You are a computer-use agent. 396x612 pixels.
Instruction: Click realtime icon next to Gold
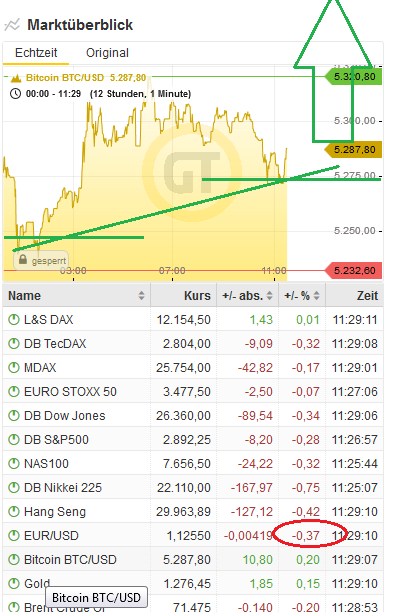point(14,584)
